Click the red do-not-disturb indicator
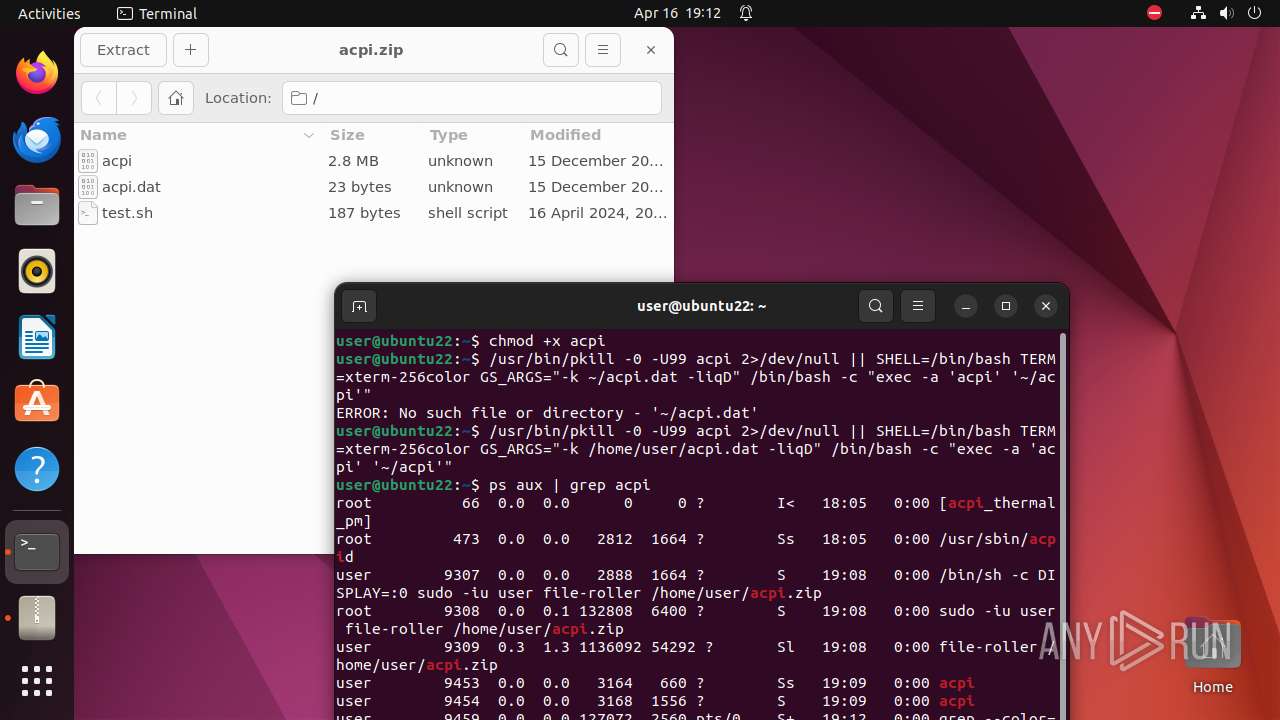 pos(1155,13)
